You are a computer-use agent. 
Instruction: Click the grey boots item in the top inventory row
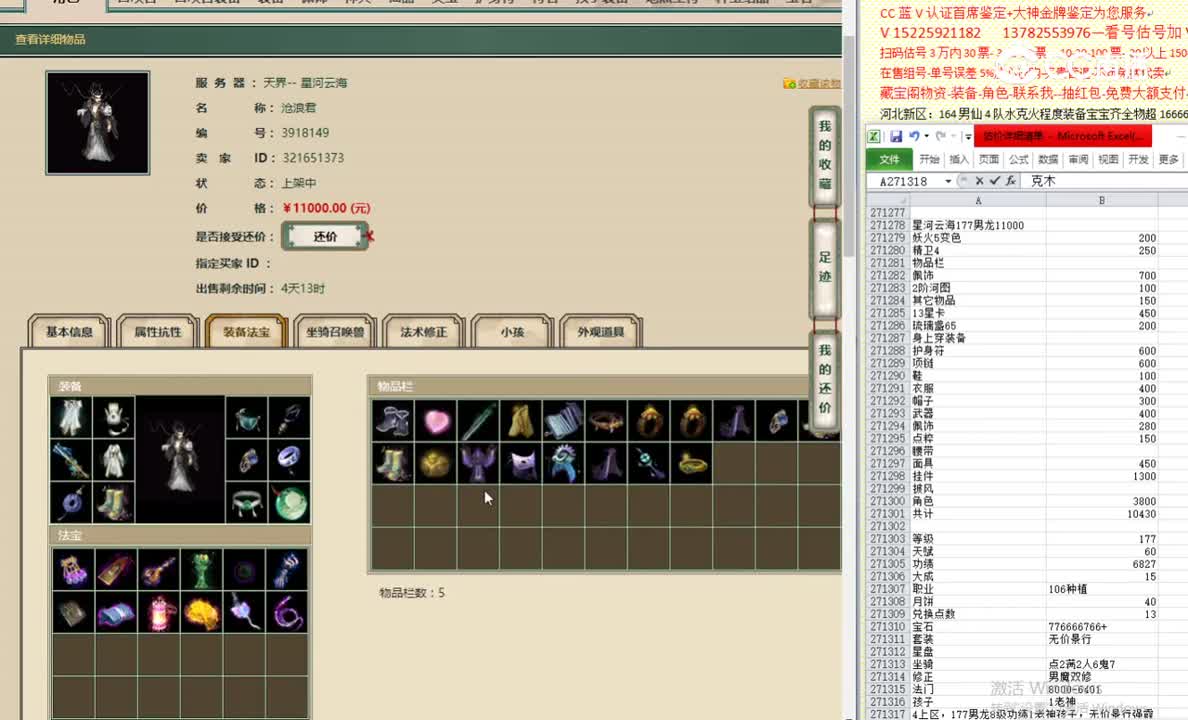pyautogui.click(x=393, y=421)
